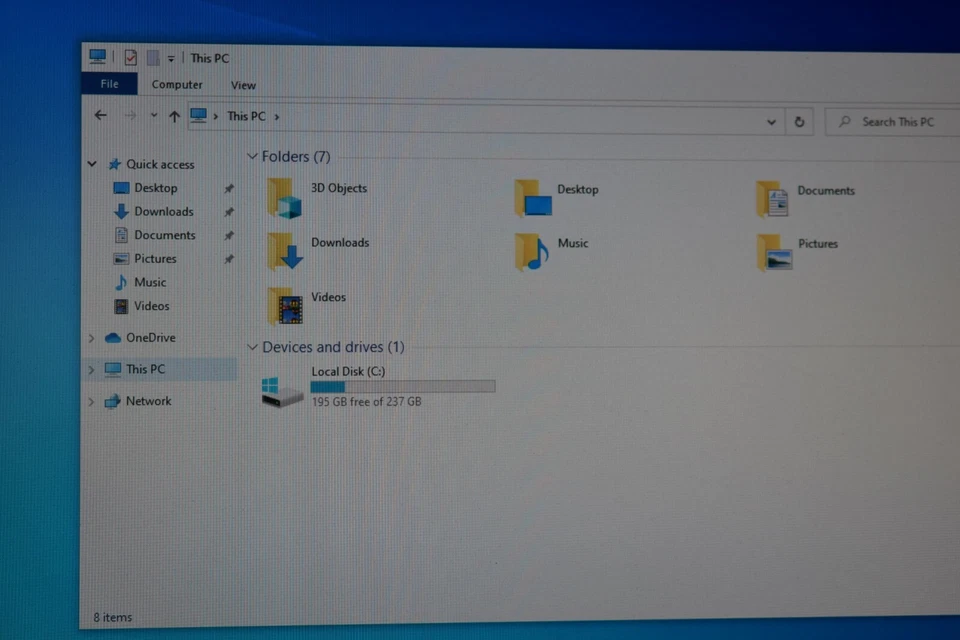
Task: Collapse the Devices and drives section
Action: [252, 347]
